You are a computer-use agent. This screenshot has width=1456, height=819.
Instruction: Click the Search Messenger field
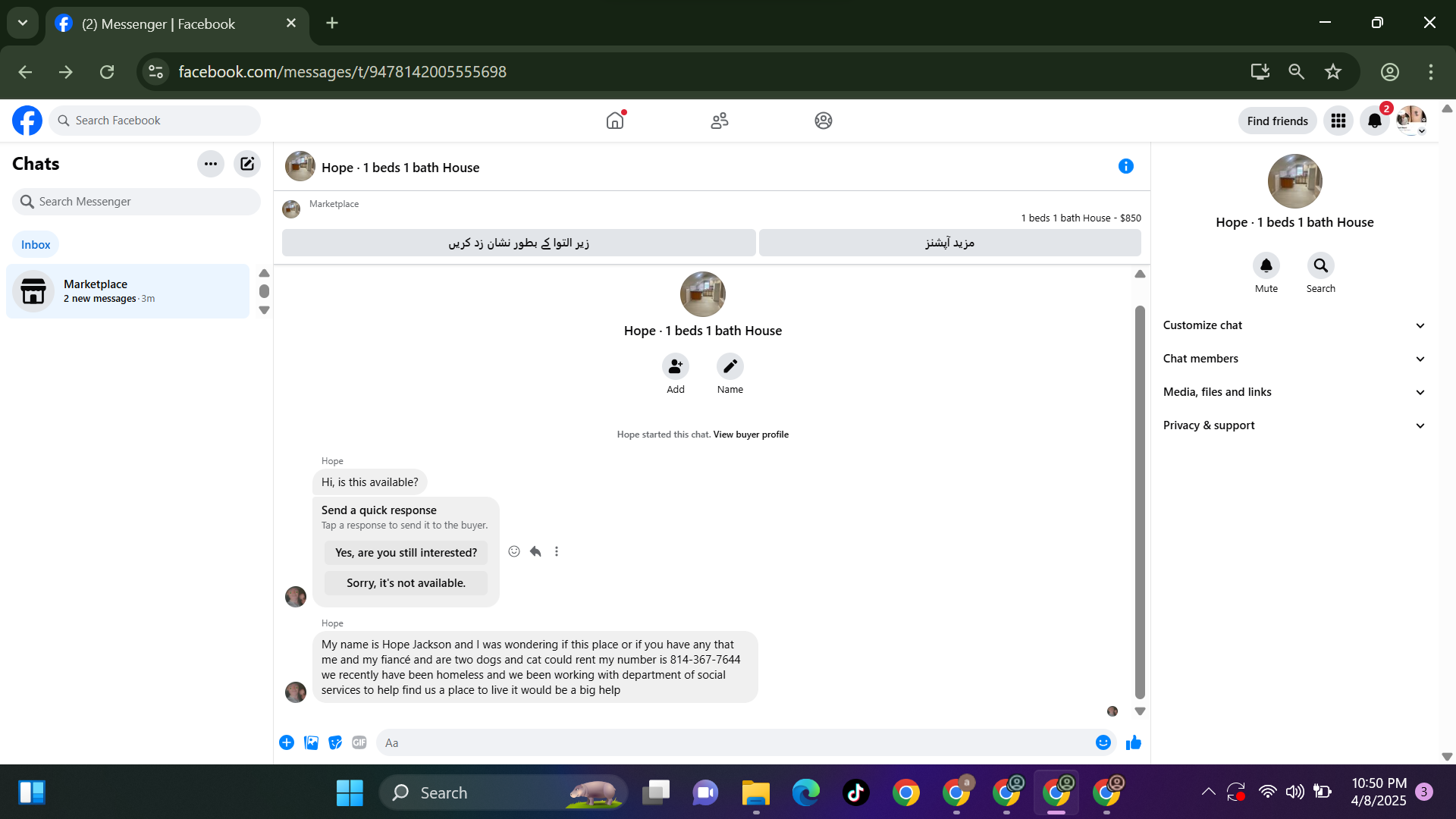136,202
